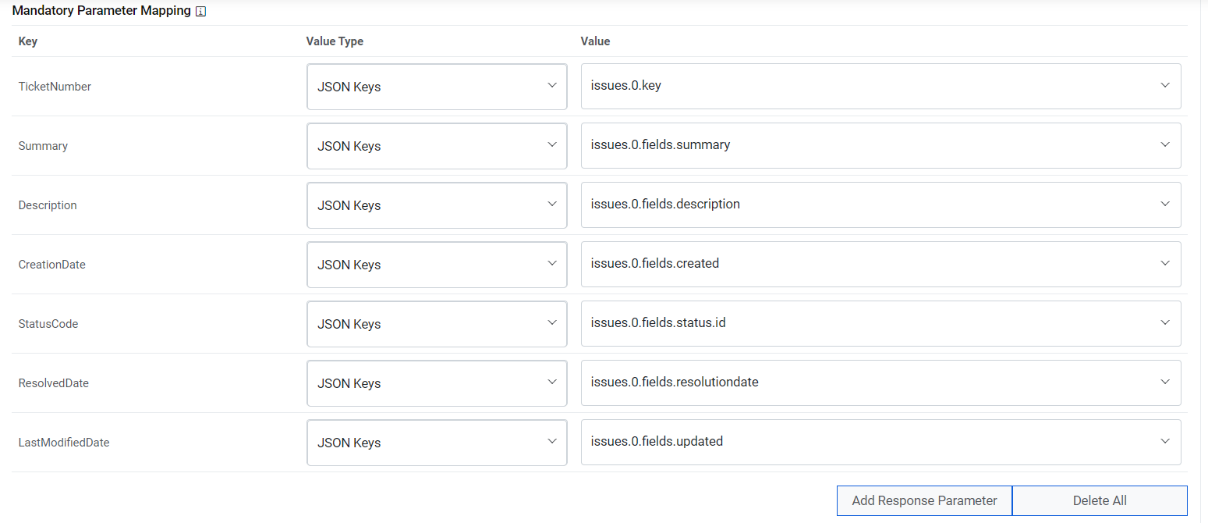Click the Mandatory Parameter Mapping info icon
Screen dimensions: 1208x523
[x=201, y=12]
